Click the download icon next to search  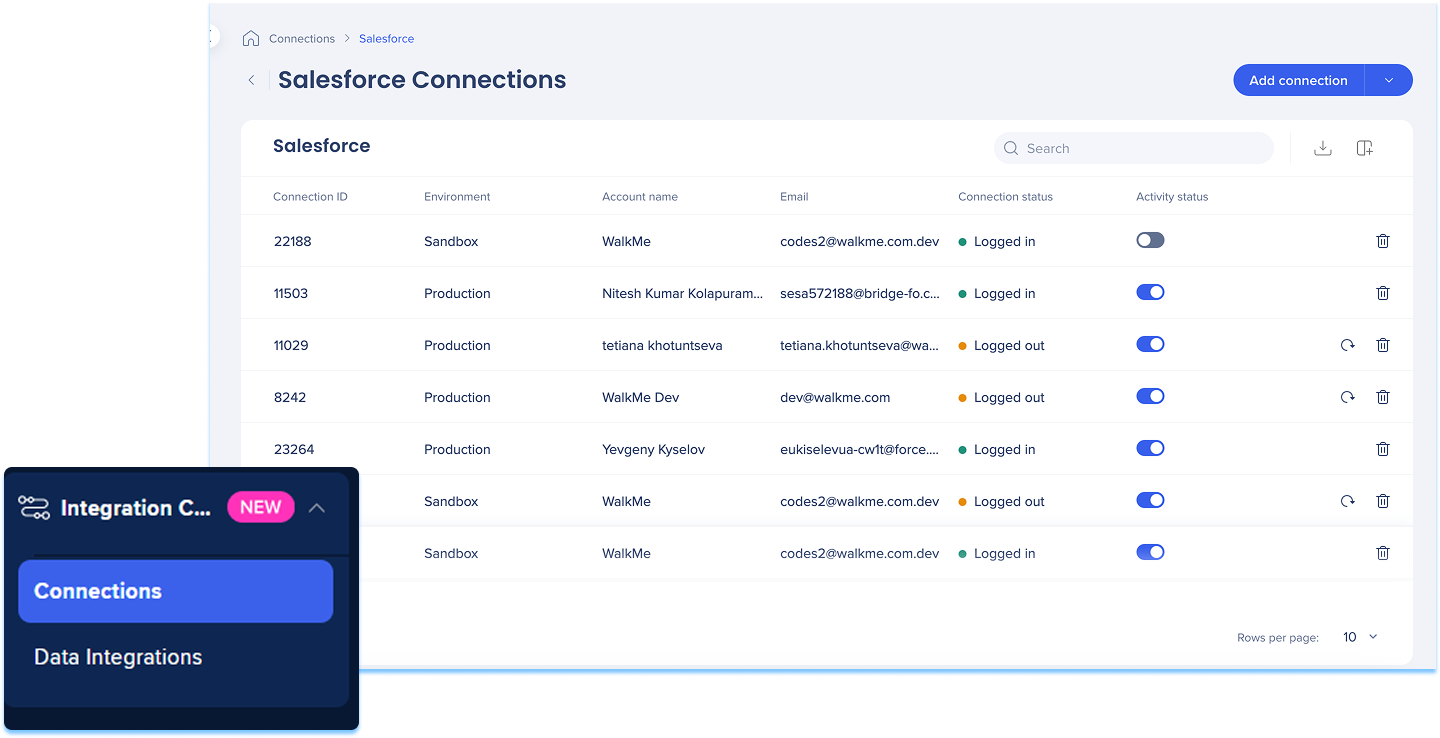pos(1323,148)
